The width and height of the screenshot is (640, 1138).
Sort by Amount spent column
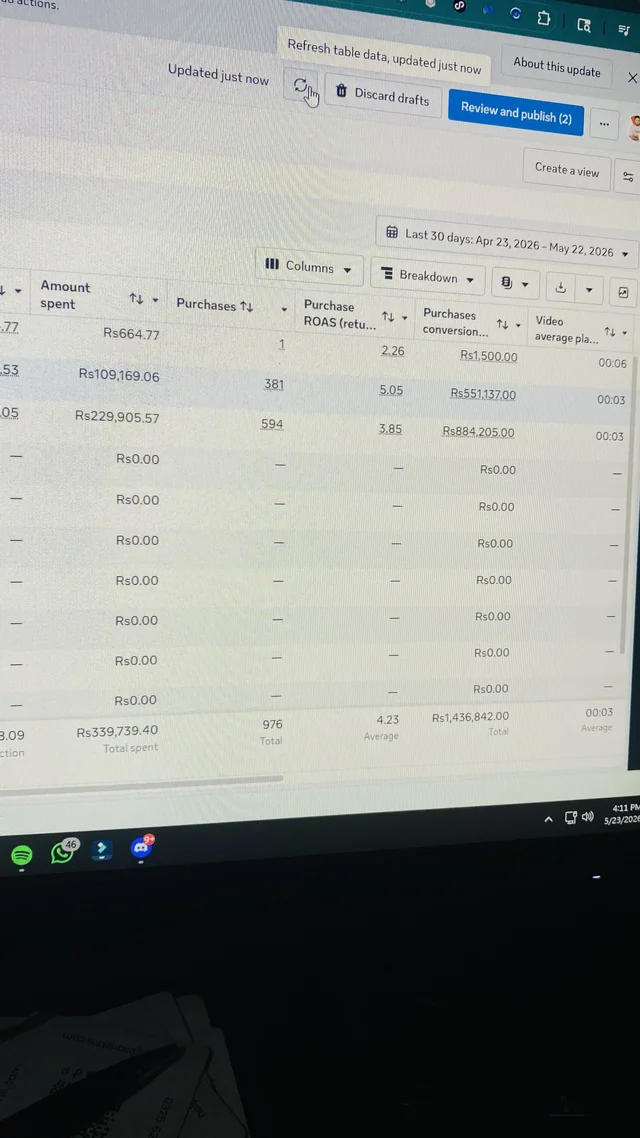coord(136,298)
